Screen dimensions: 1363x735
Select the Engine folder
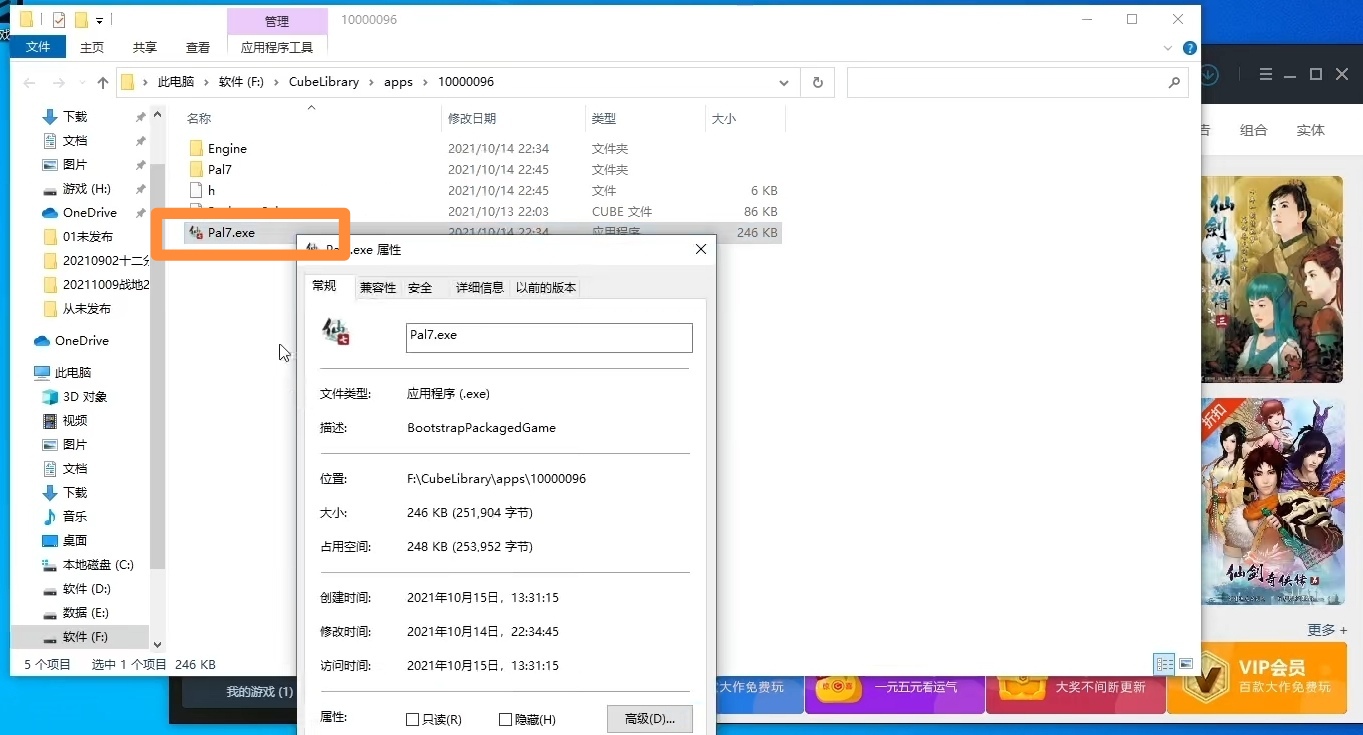227,148
